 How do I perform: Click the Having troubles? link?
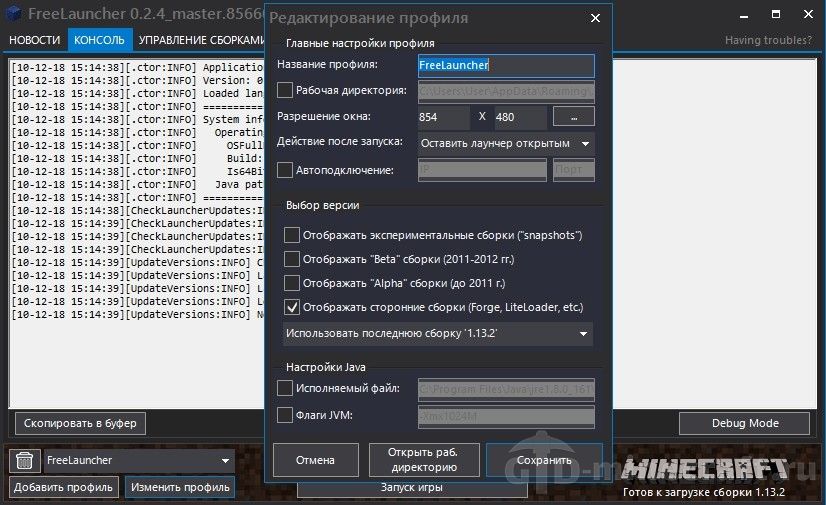click(768, 40)
